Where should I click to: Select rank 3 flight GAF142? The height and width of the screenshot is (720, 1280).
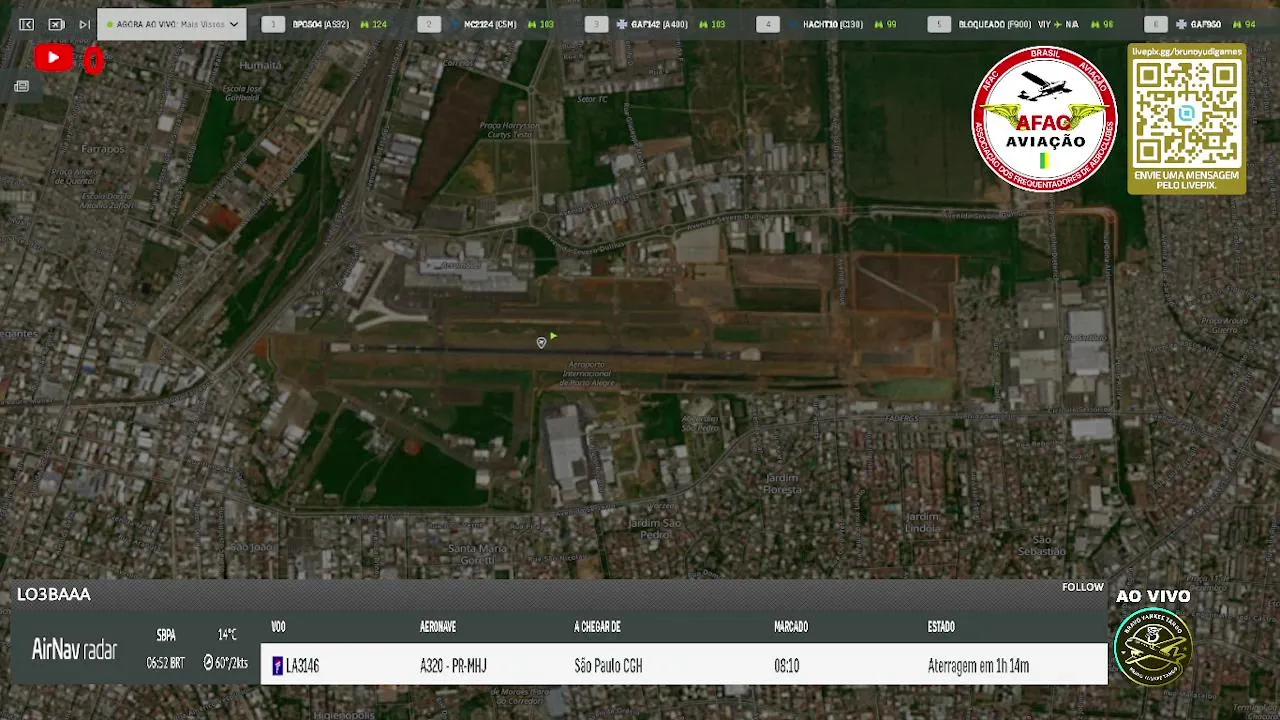(659, 24)
